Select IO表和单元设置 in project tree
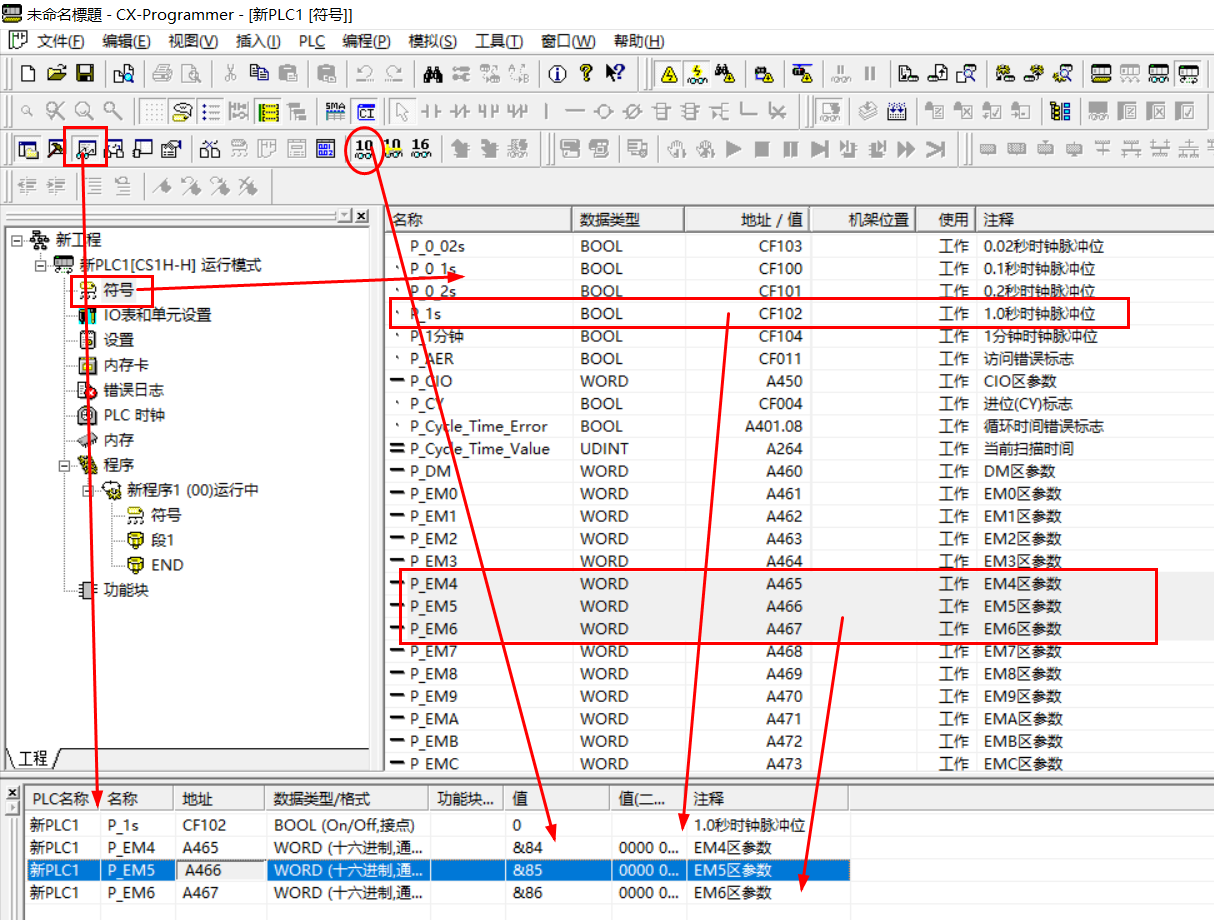1214x920 pixels. (x=157, y=315)
